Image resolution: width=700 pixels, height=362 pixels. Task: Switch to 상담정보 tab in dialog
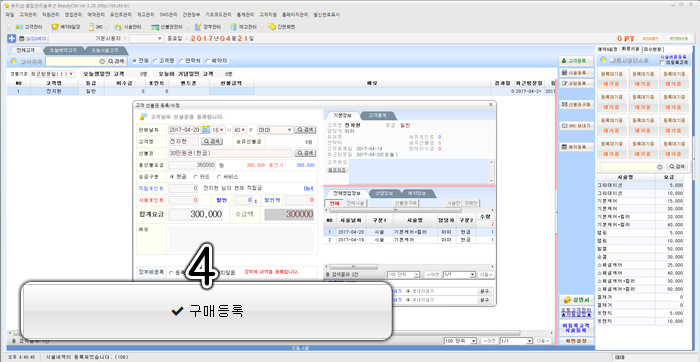[x=383, y=193]
